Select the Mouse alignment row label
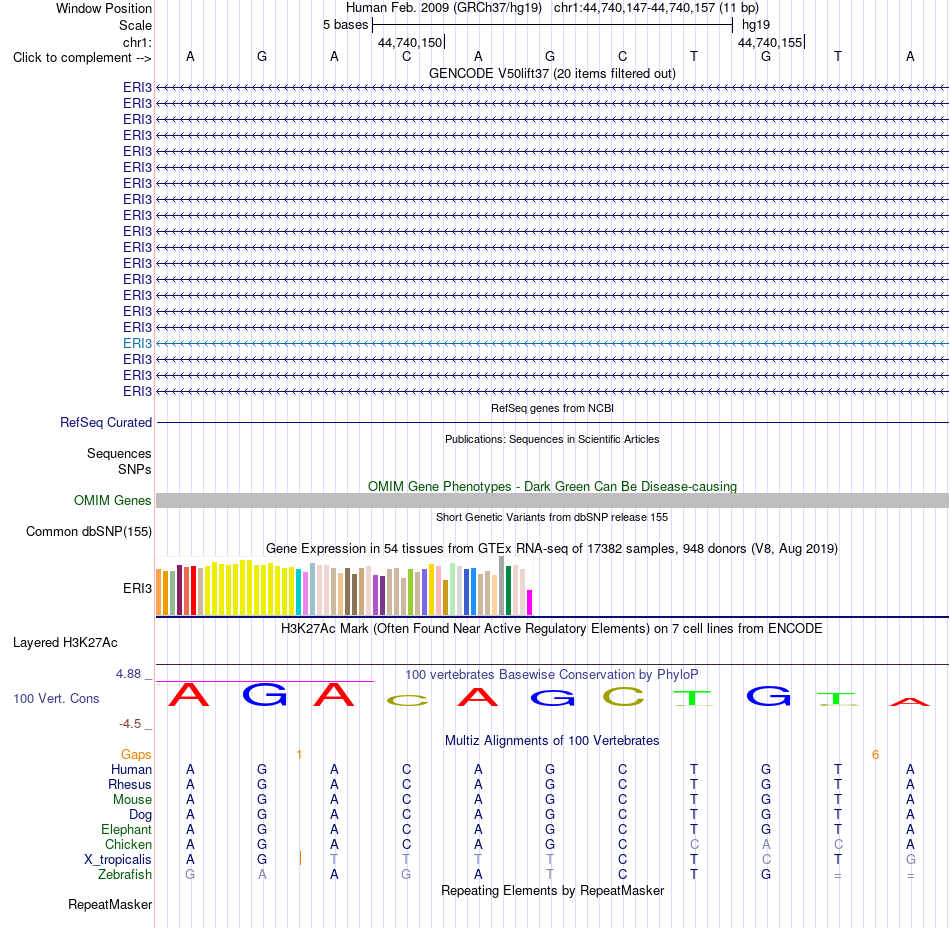The width and height of the screenshot is (950, 928). 132,799
